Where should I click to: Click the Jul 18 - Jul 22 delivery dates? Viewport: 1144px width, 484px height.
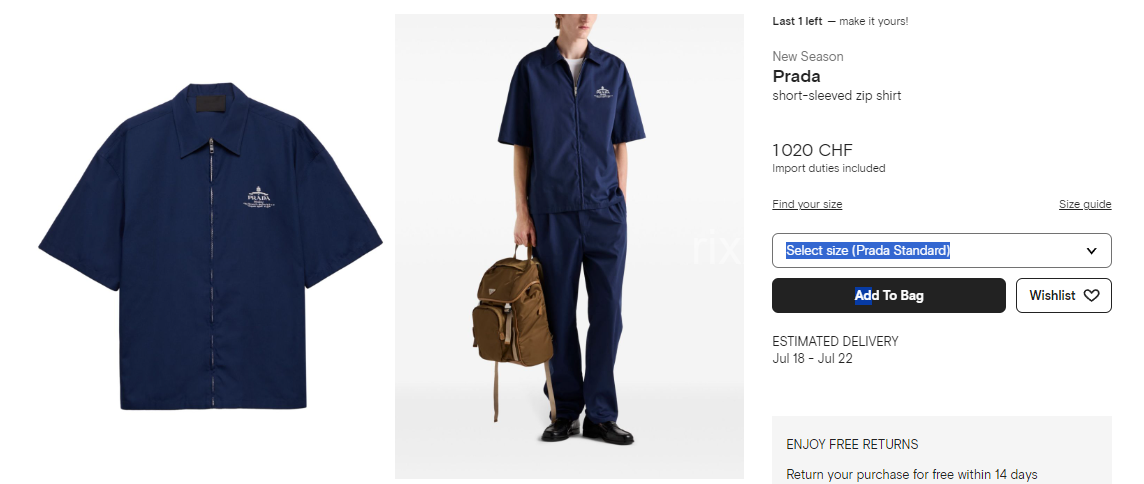[813, 358]
